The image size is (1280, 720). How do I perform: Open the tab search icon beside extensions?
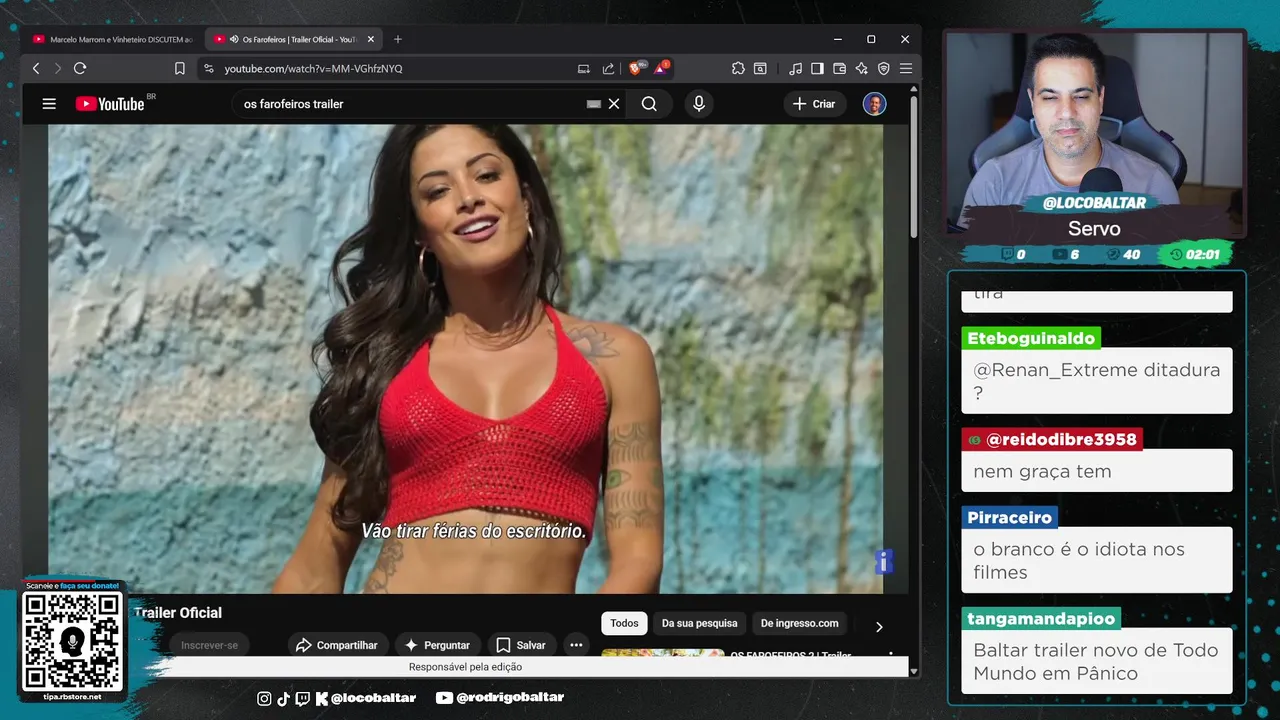click(760, 68)
